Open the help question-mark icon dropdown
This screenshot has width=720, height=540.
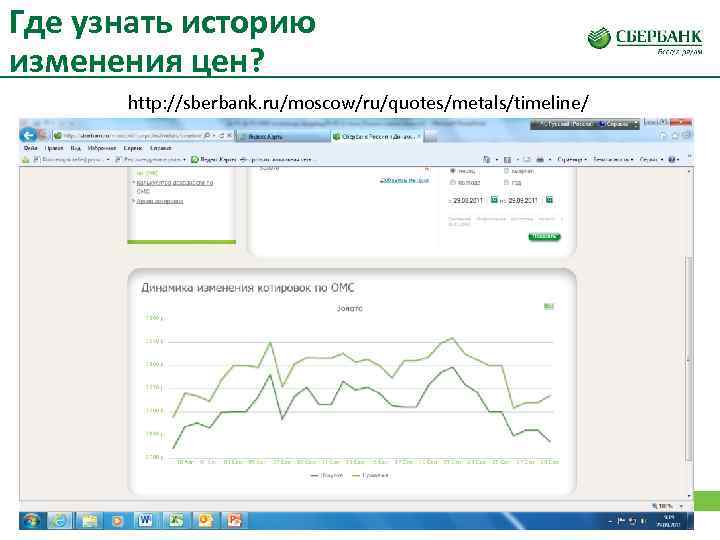pyautogui.click(x=673, y=159)
